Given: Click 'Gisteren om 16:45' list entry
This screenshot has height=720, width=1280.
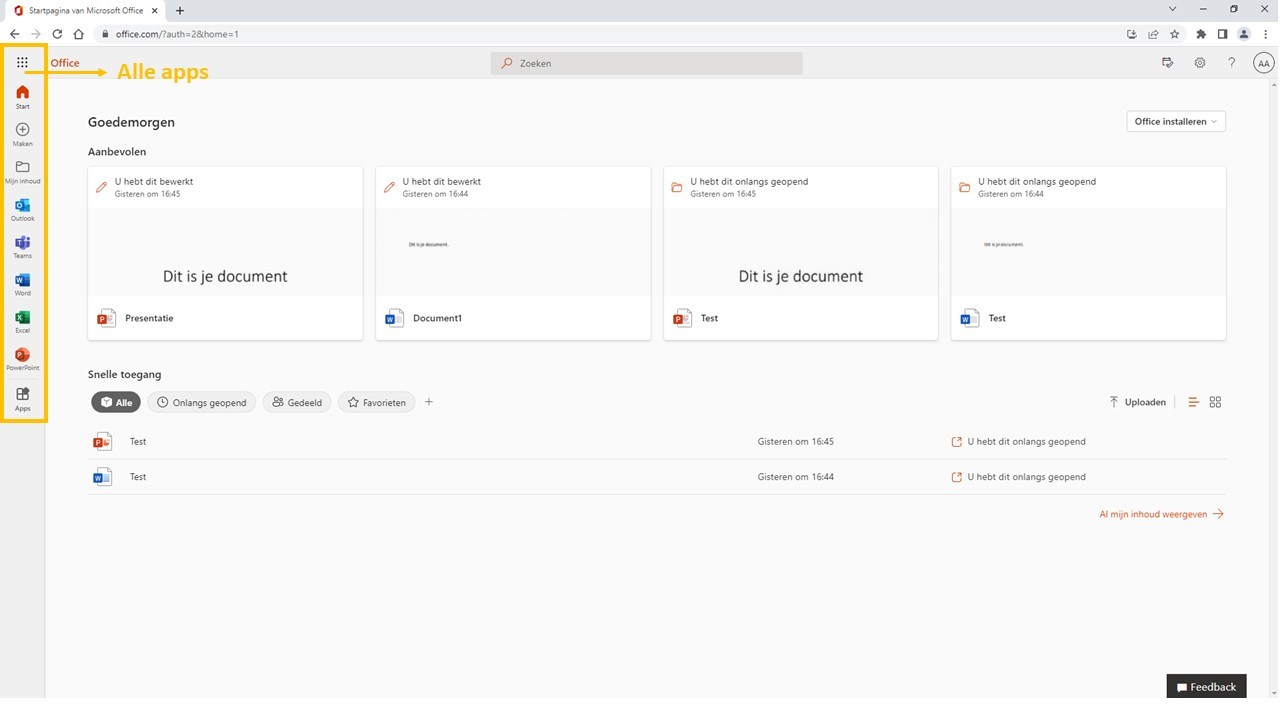Looking at the screenshot, I should point(795,441).
